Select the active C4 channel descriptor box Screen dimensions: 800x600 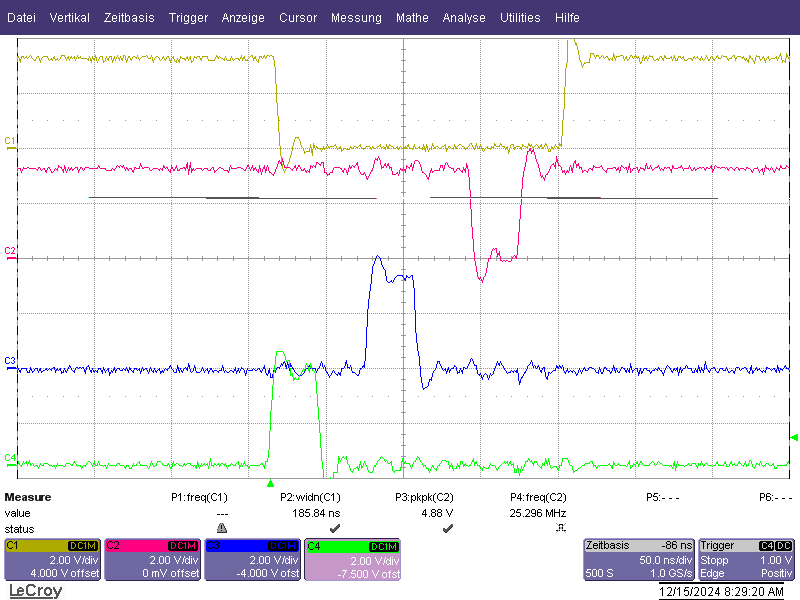coord(353,560)
